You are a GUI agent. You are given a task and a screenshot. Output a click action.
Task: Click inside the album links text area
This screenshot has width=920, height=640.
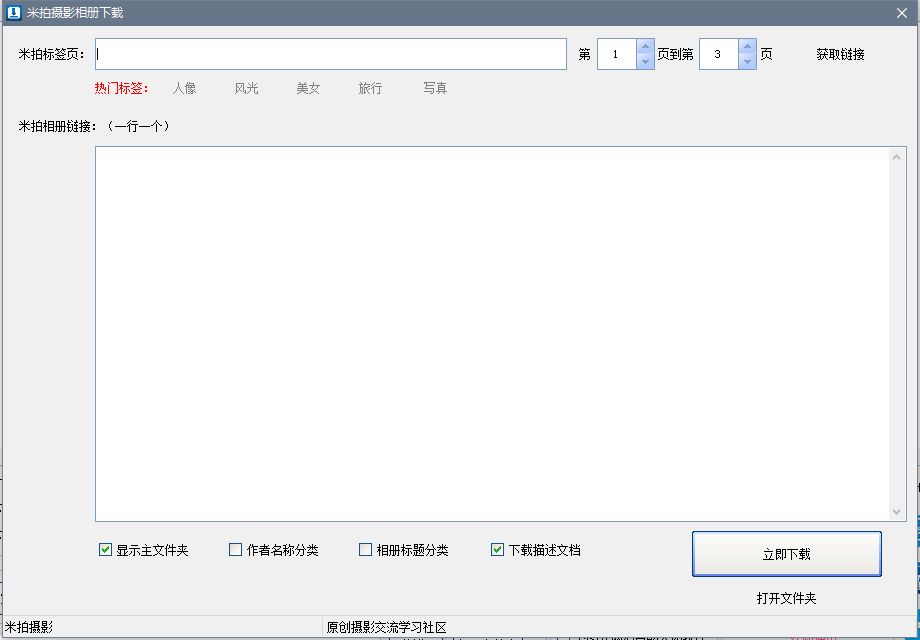point(492,334)
